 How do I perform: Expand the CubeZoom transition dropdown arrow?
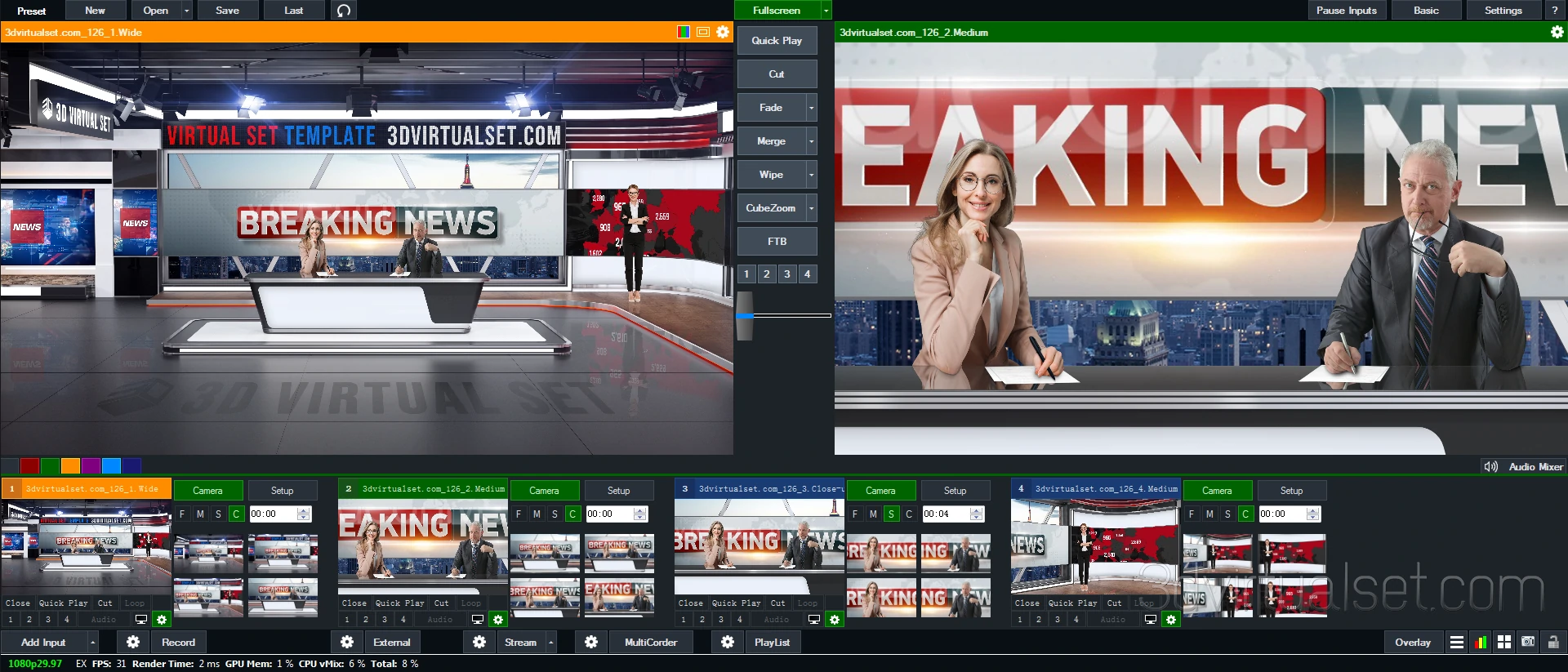pyautogui.click(x=811, y=208)
